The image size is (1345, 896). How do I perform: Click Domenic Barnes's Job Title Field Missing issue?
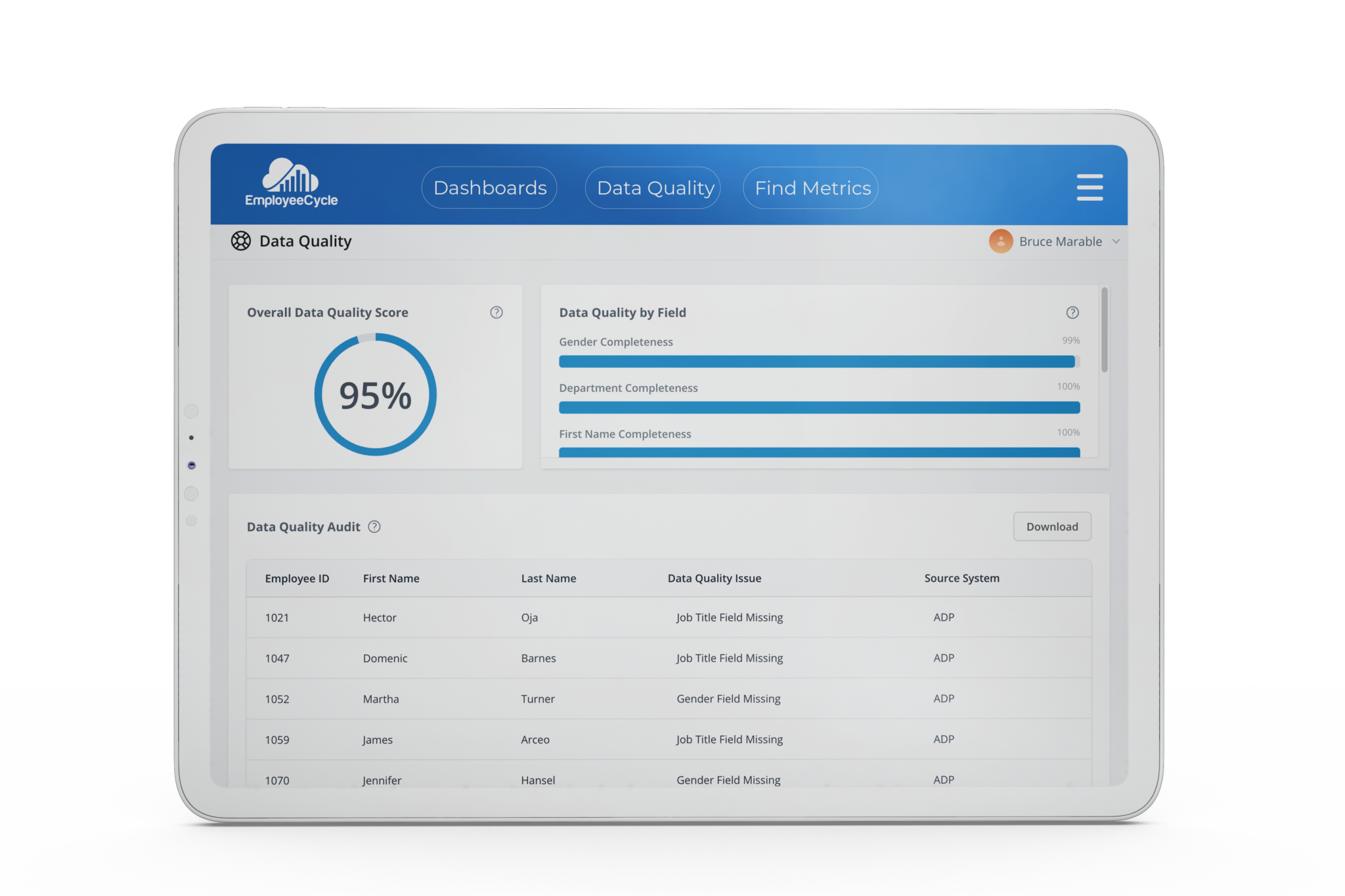[729, 658]
